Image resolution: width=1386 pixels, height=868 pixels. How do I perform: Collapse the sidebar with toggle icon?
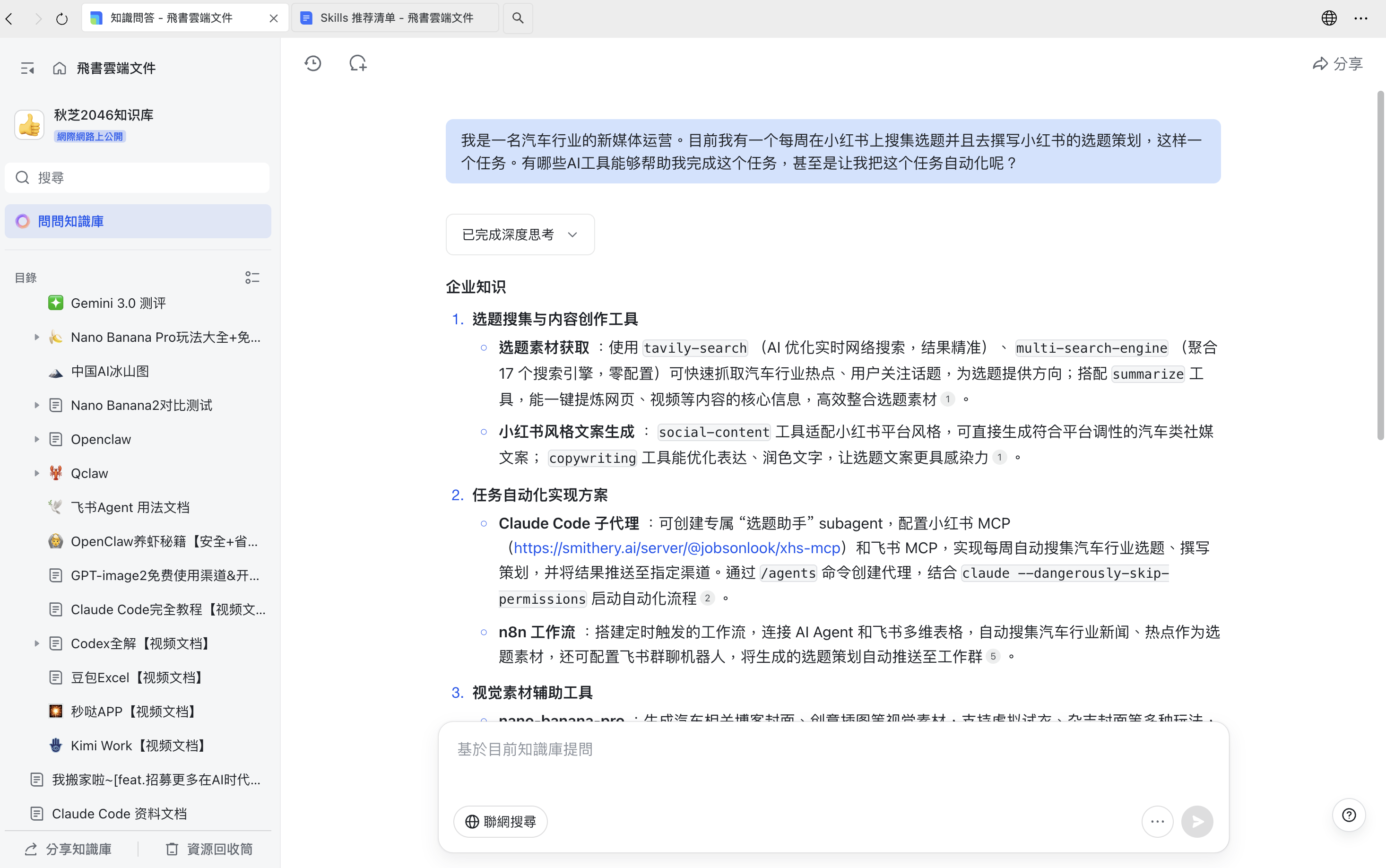(x=27, y=68)
